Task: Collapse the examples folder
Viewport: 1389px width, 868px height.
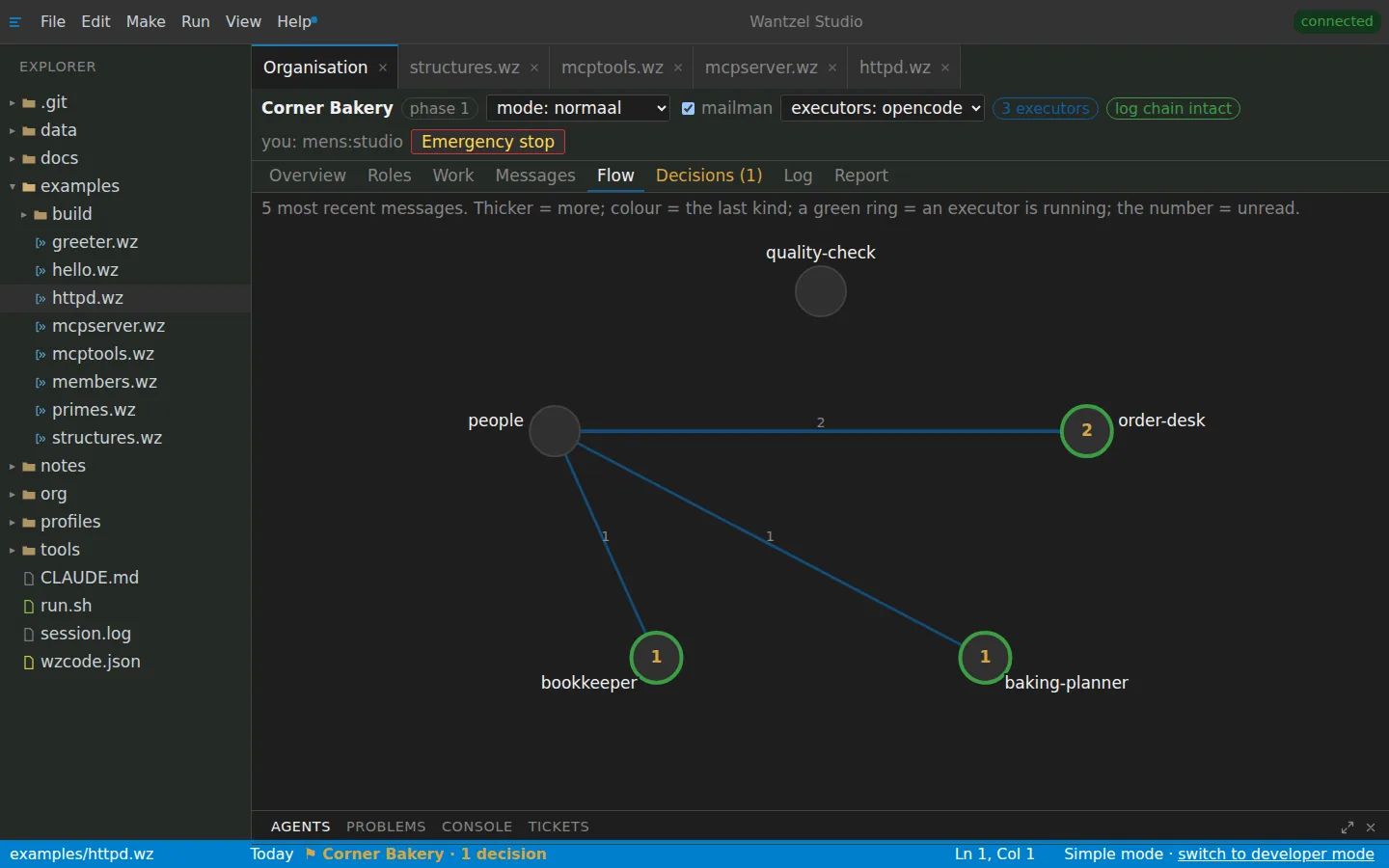Action: coord(13,187)
